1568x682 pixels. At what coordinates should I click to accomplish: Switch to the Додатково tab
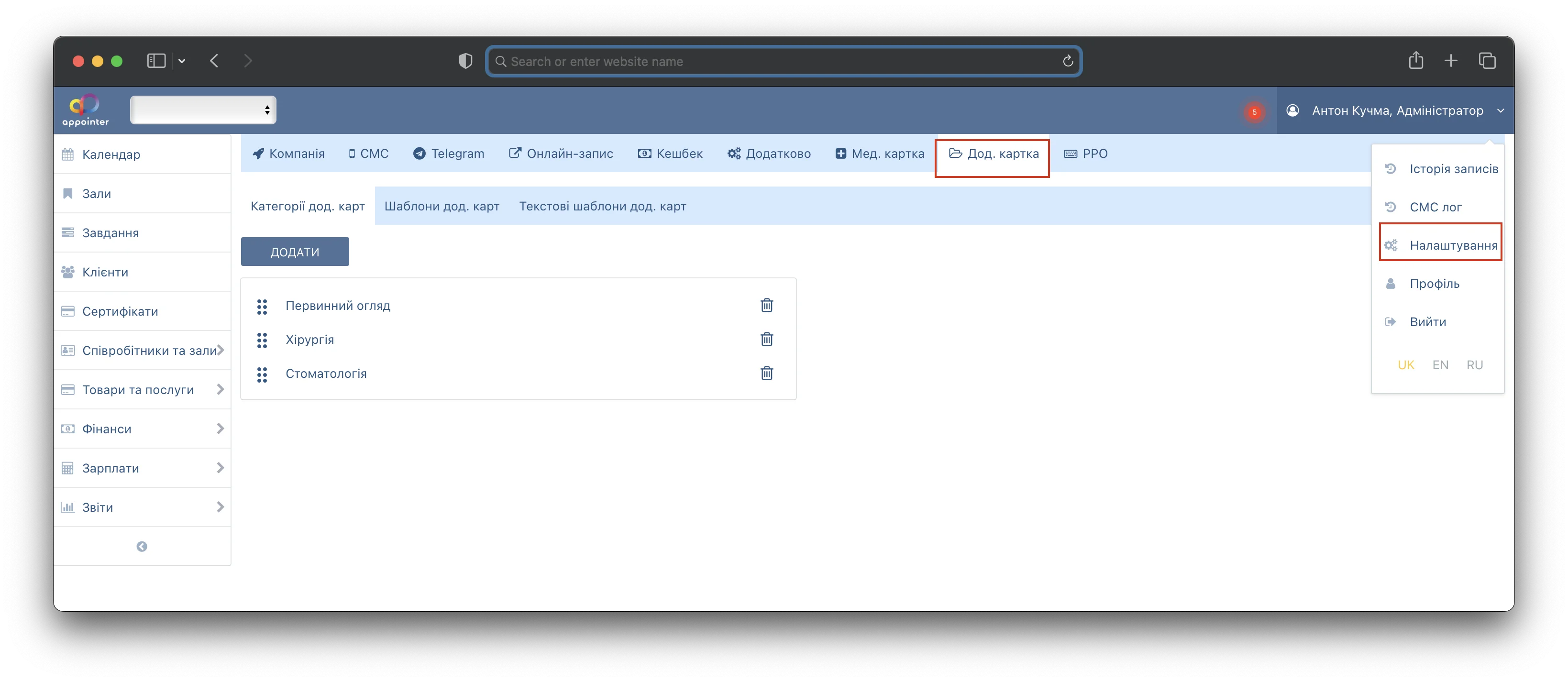click(769, 154)
